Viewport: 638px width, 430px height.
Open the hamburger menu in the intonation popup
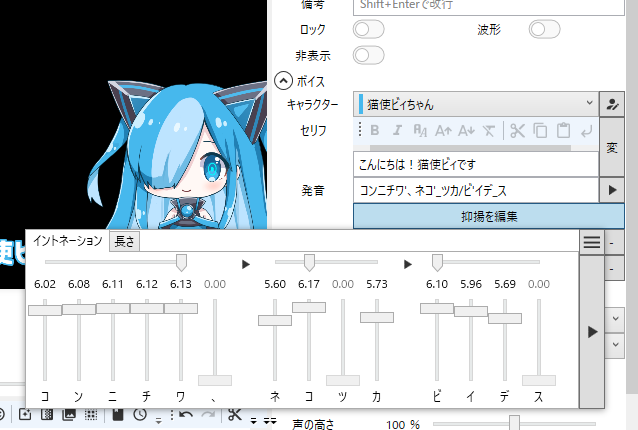pyautogui.click(x=592, y=242)
